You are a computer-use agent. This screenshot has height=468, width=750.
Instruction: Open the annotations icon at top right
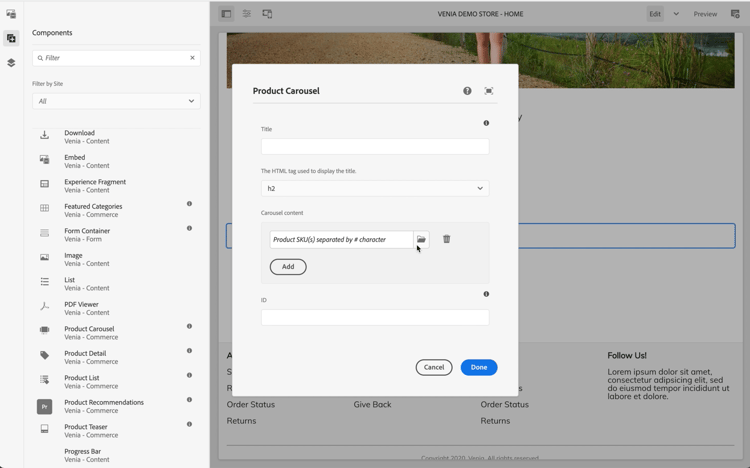(735, 14)
